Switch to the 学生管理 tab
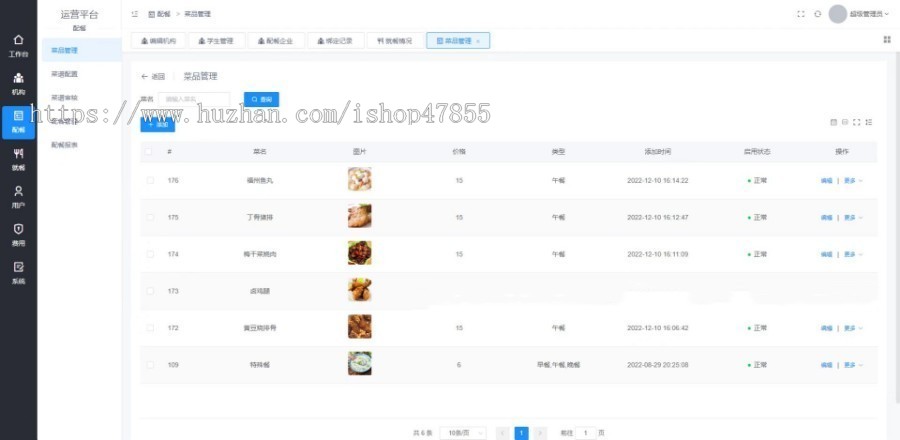 click(216, 41)
